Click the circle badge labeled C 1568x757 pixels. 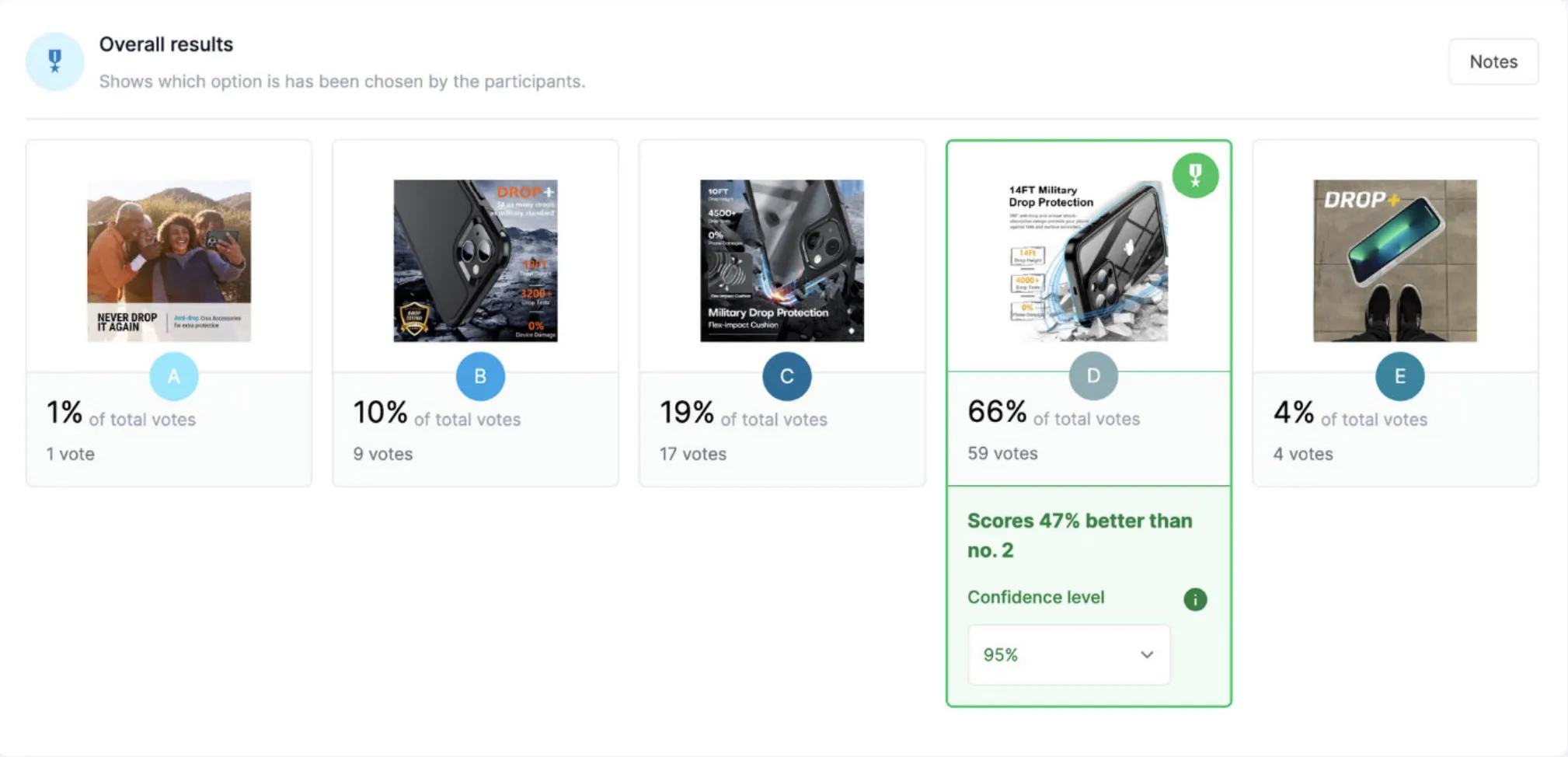786,376
